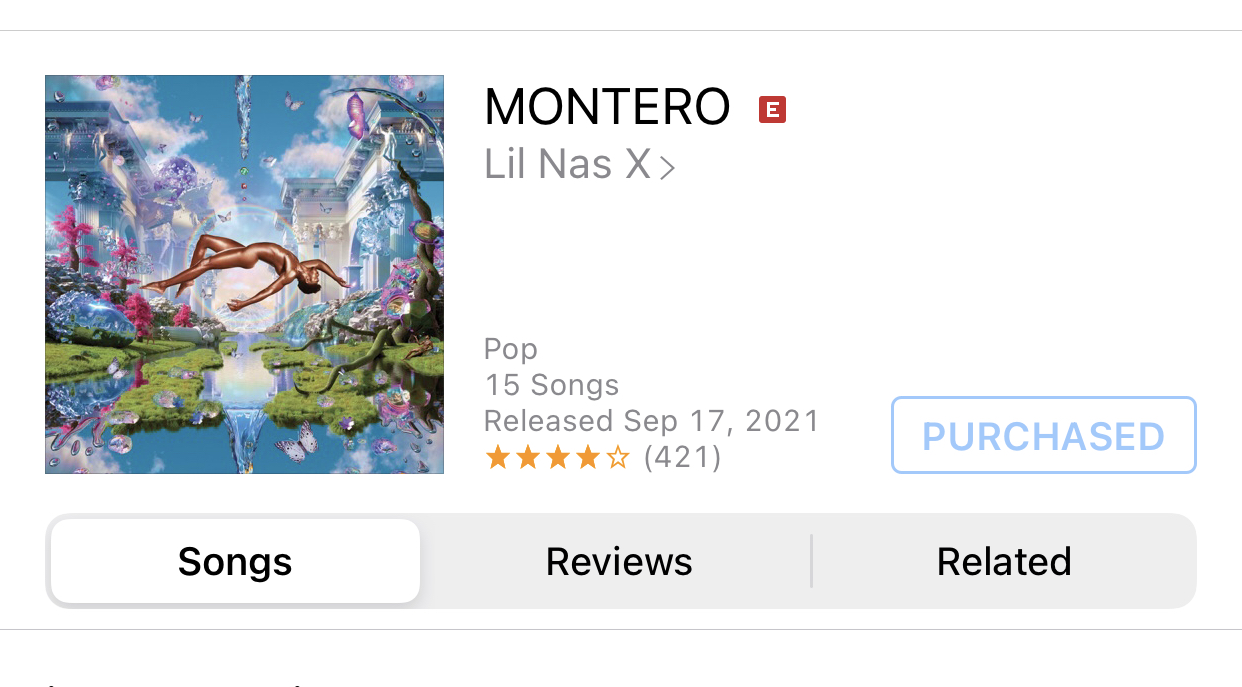The height and width of the screenshot is (687, 1242).
Task: Click the empty fifth rating star
Action: pos(618,458)
